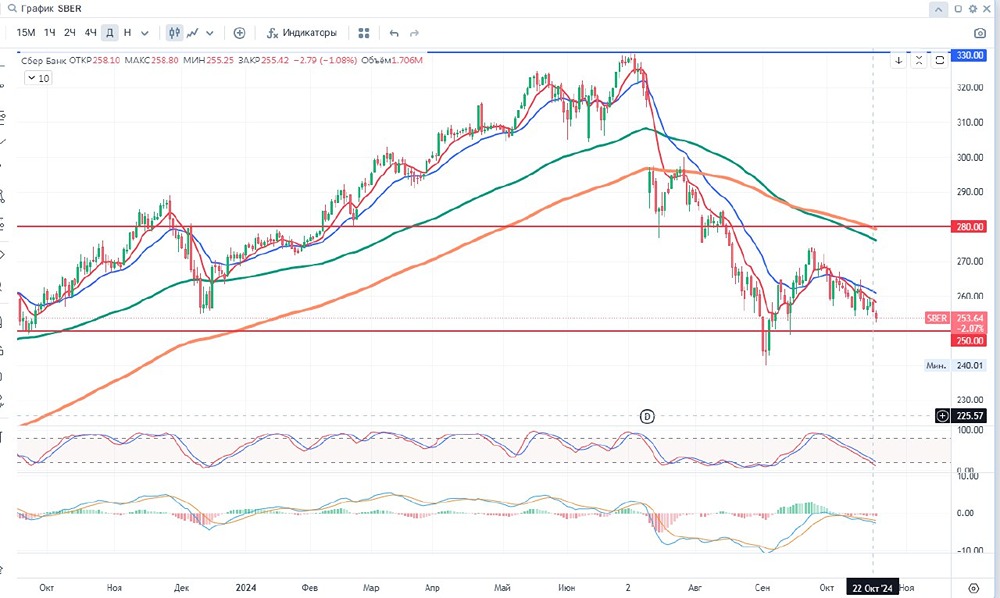Take a chart snapshot with camera icon
This screenshot has width=1000, height=598.
980,33
